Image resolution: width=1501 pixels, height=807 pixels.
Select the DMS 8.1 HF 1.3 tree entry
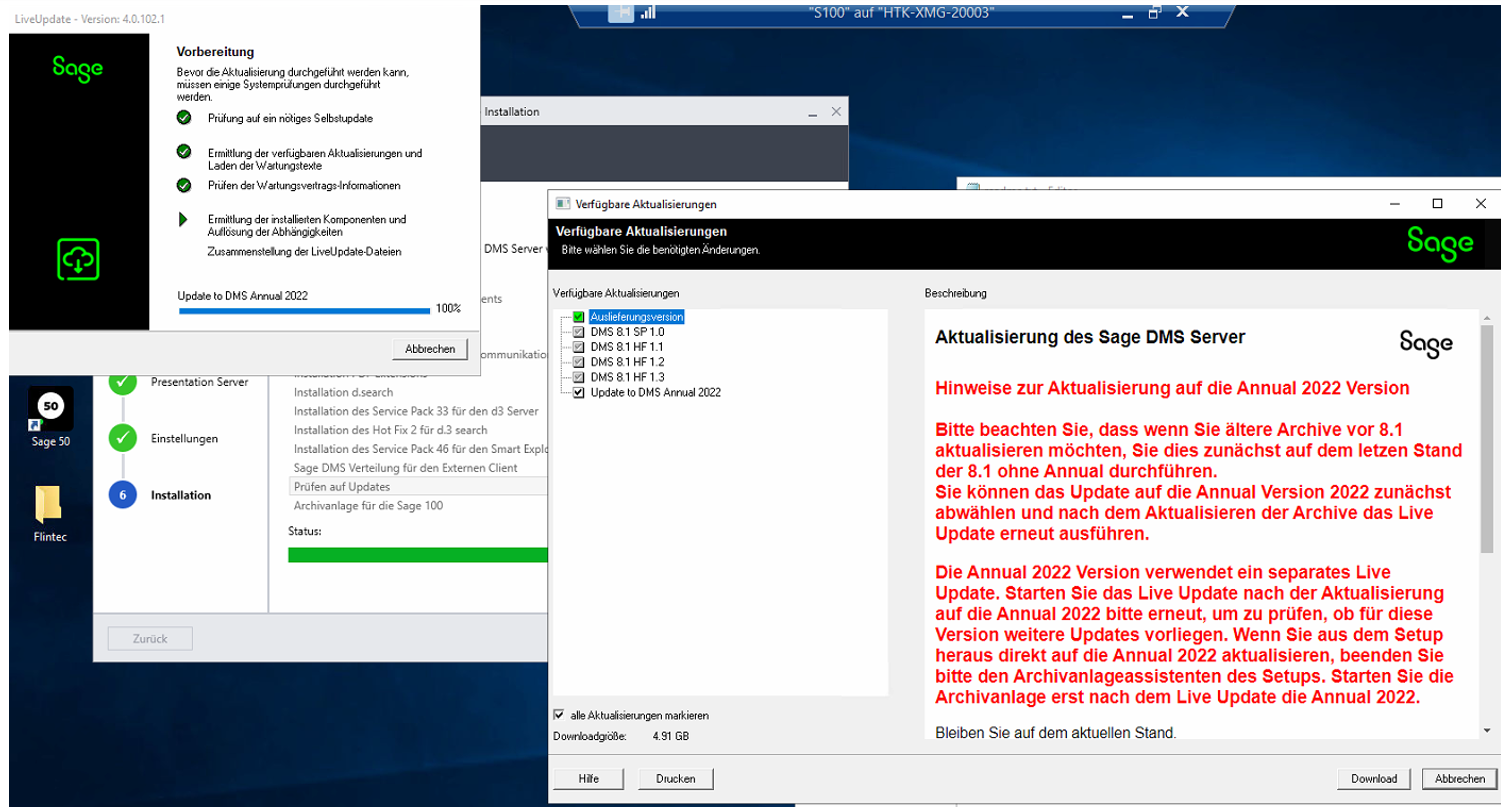(627, 377)
